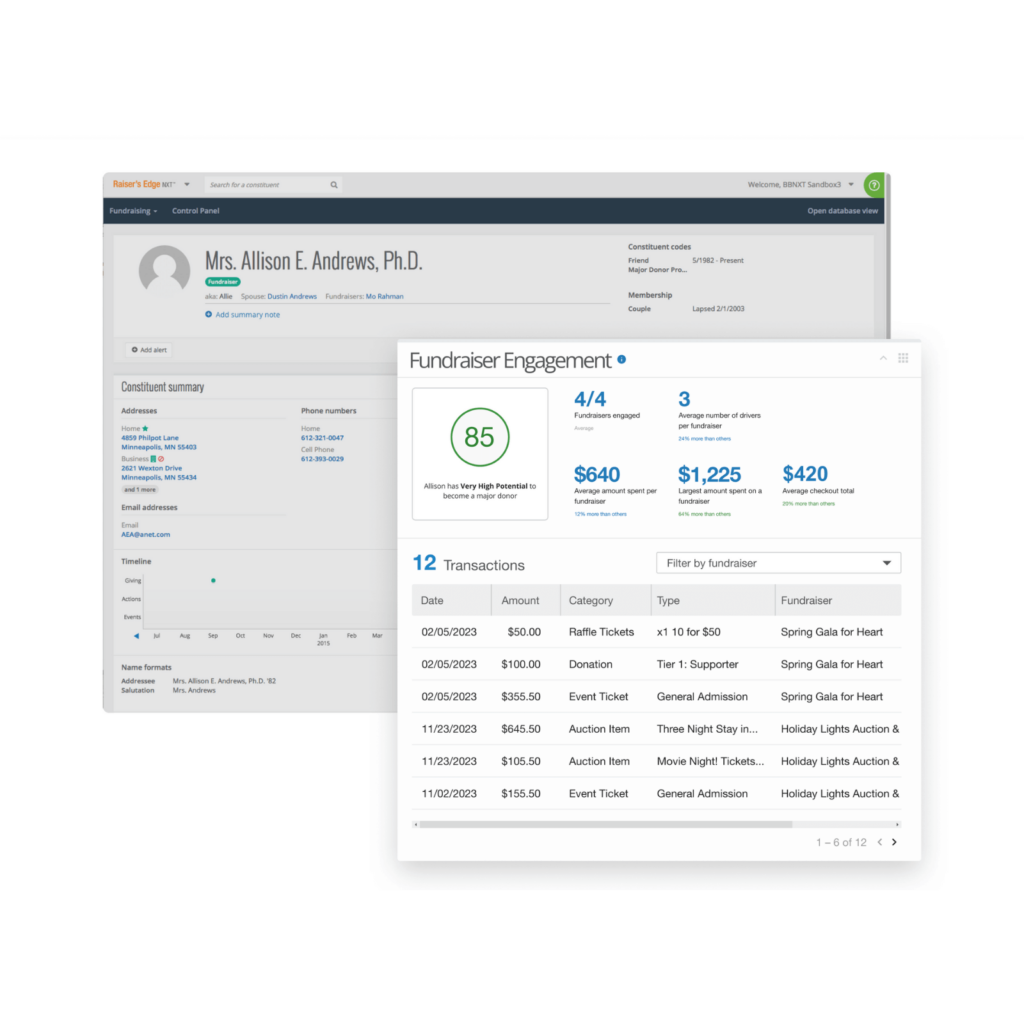Click the panel grid drag handle icon

pyautogui.click(x=903, y=358)
